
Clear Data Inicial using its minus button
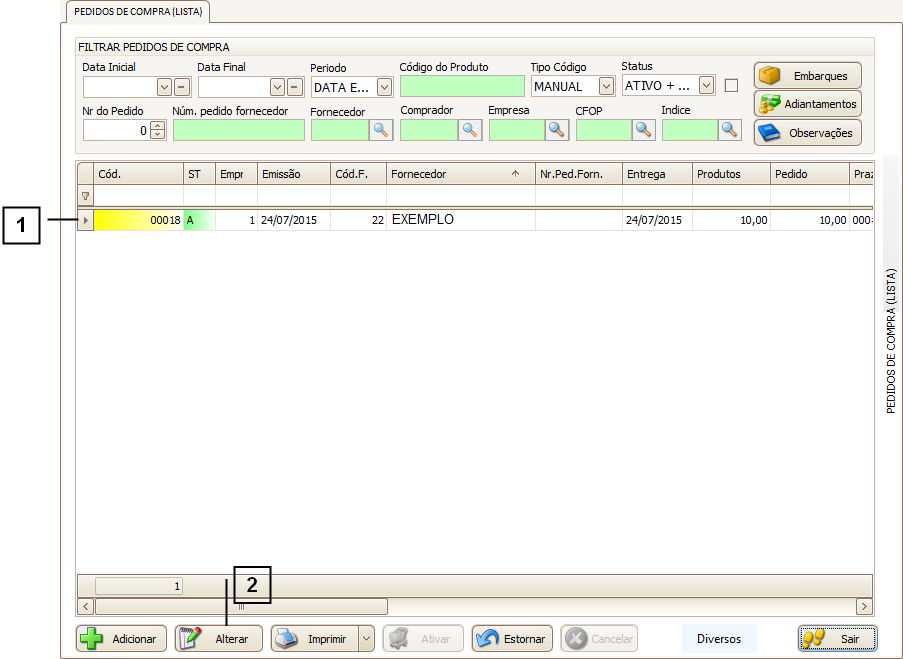click(182, 87)
